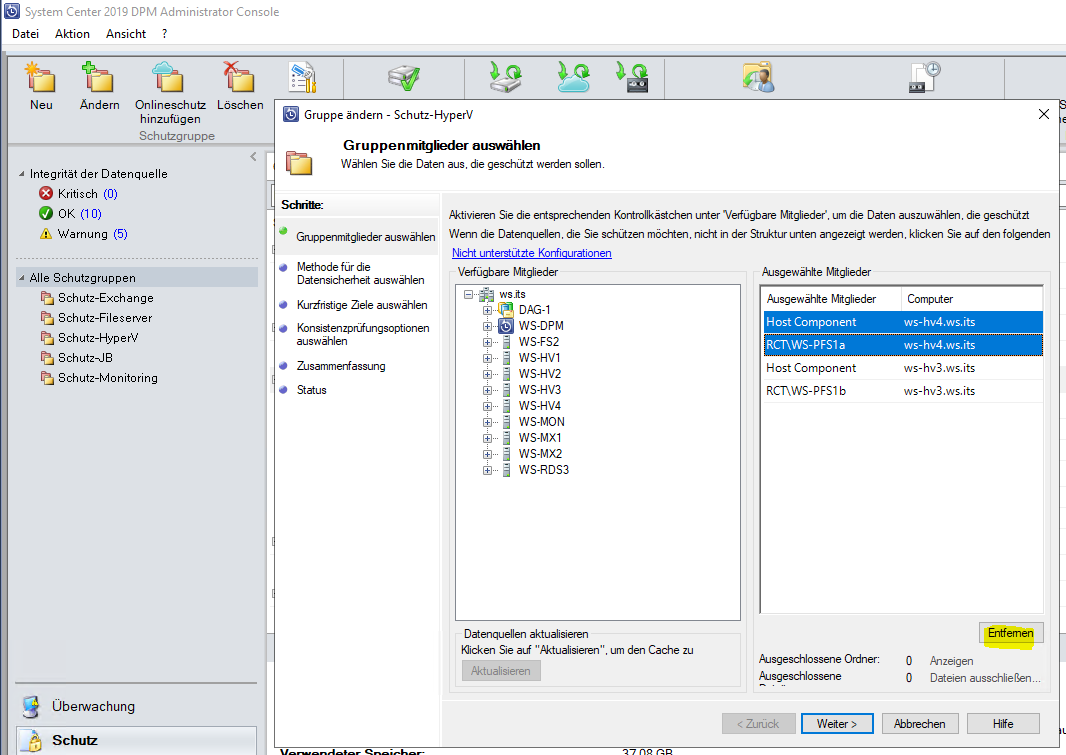The image size is (1066, 755).
Task: Click Onlineschutz hinzufügen cloud icon
Action: tap(168, 77)
